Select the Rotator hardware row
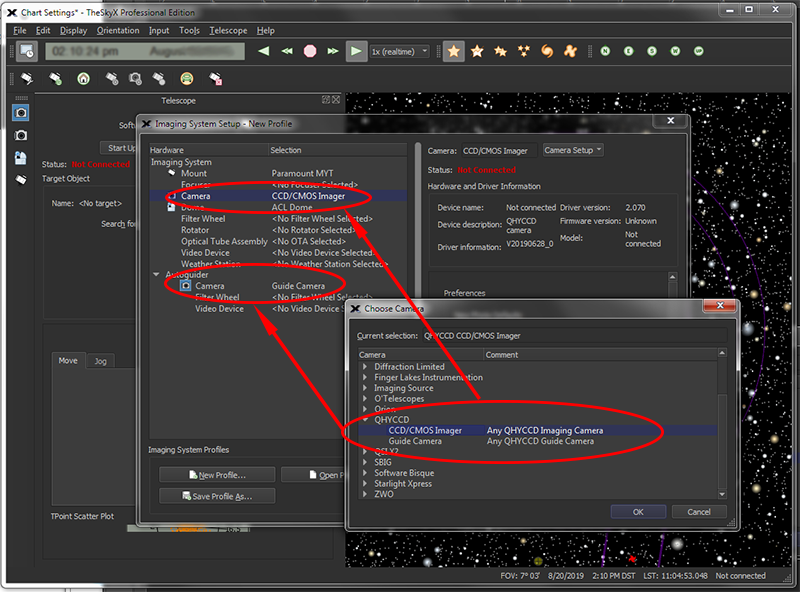 278,230
